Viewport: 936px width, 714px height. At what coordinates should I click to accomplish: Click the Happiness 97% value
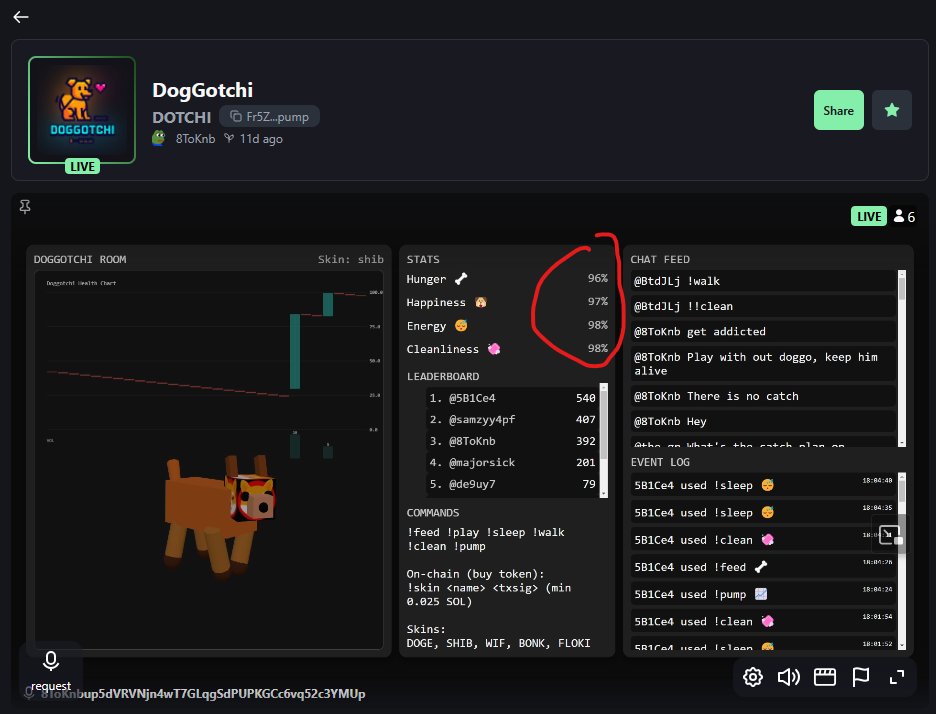[x=598, y=301]
